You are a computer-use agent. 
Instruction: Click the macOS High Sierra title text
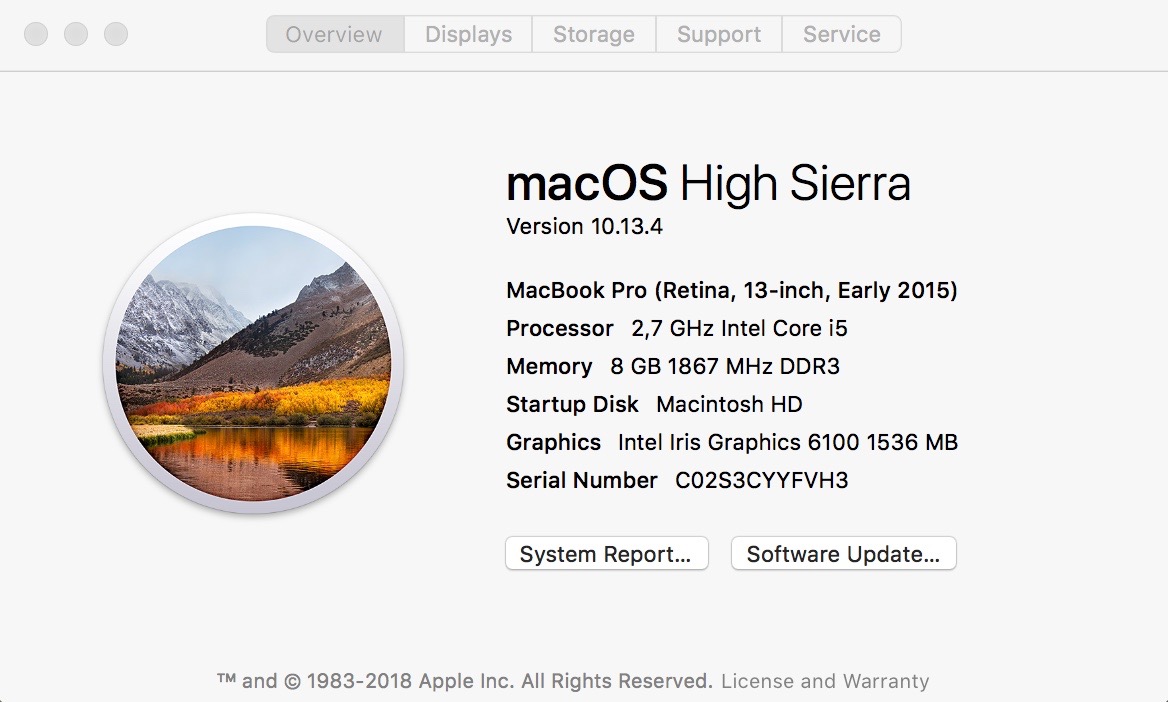click(708, 185)
